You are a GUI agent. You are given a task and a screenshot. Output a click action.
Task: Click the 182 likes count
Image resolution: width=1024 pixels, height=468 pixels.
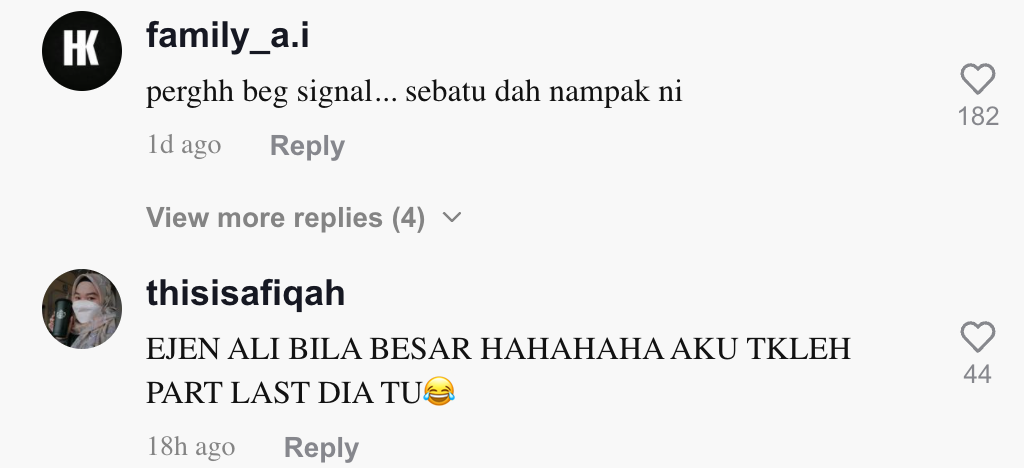tap(978, 116)
